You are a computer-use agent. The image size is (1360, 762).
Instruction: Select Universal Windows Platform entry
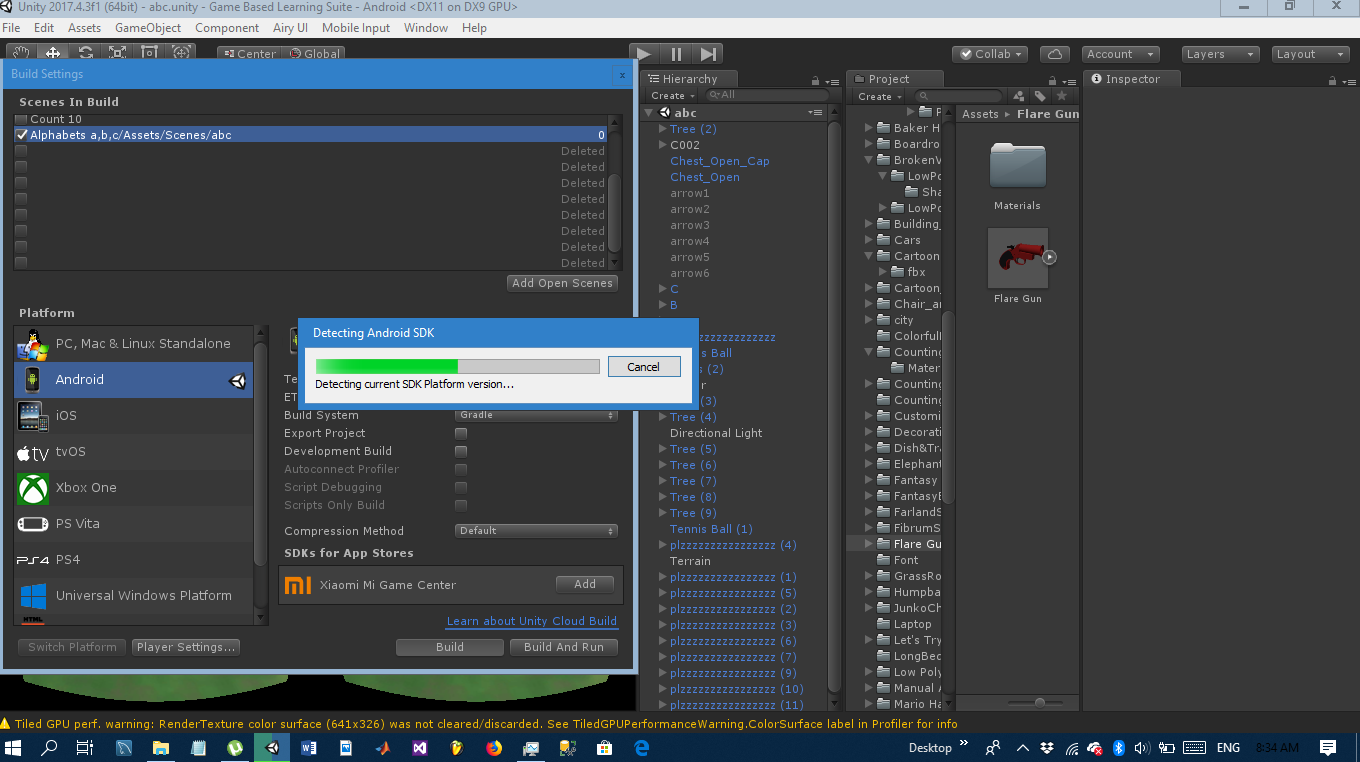tap(134, 596)
